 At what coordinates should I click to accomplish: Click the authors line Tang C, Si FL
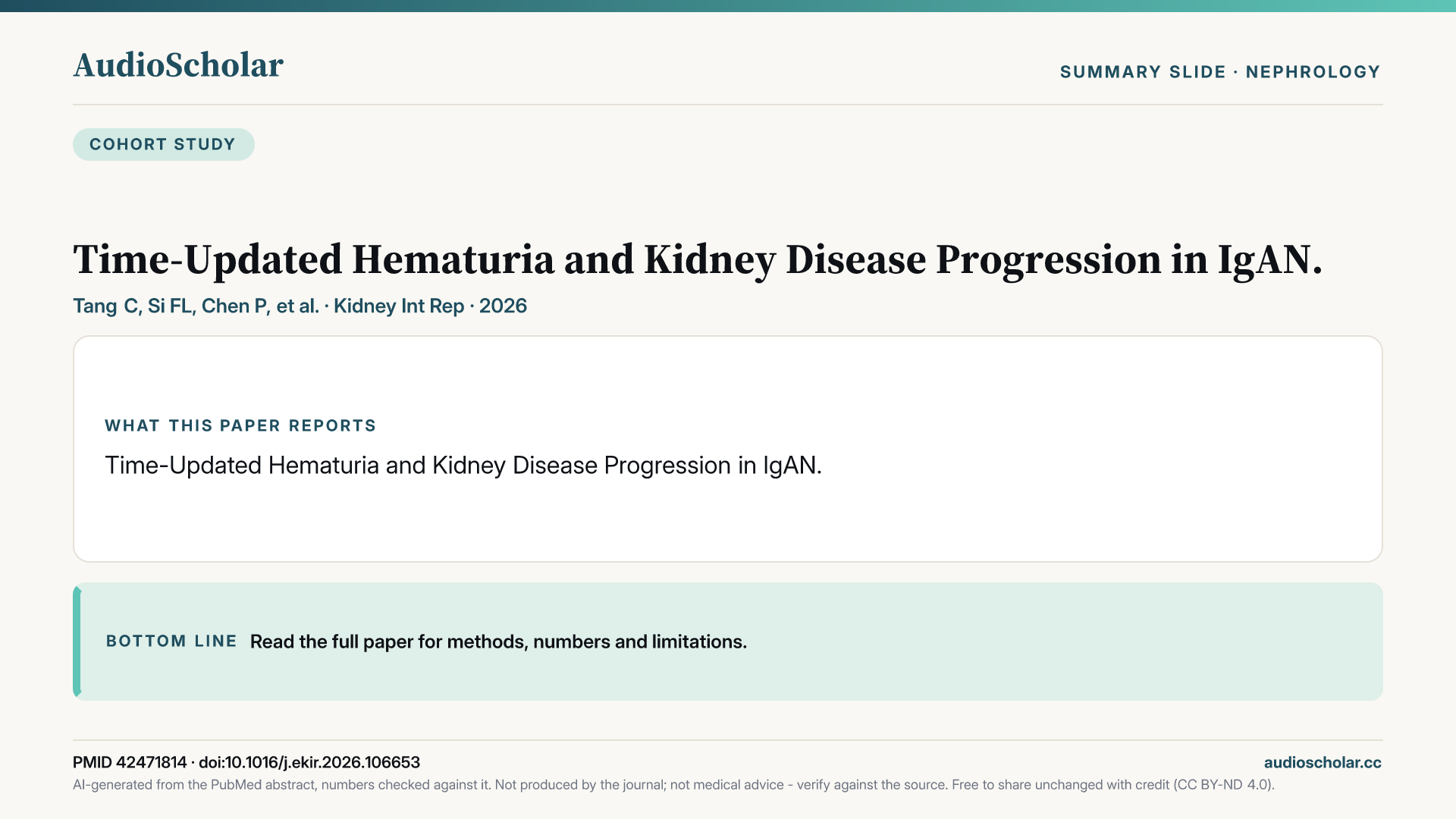(300, 306)
